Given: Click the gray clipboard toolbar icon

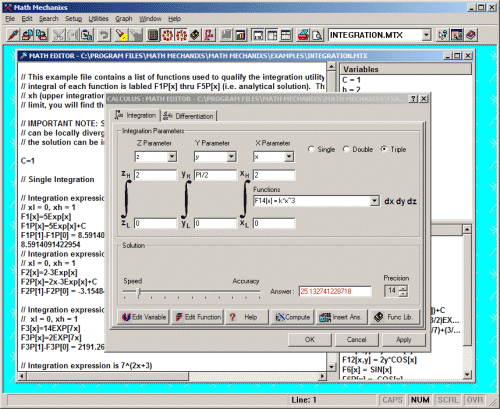Looking at the screenshot, I should tap(226, 35).
